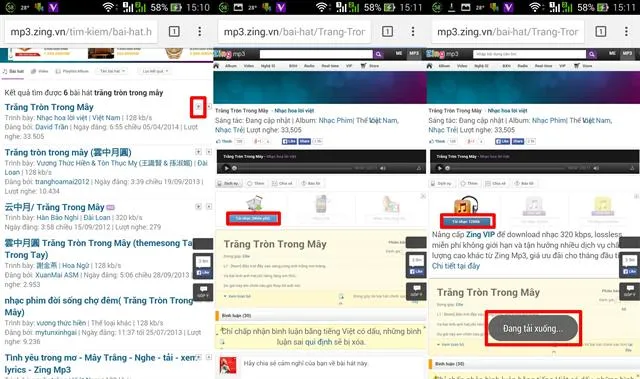Tap commenter avatar thumbnail on middle screen
Image resolution: width=640 pixels, height=379 pixels.
pos(228,365)
